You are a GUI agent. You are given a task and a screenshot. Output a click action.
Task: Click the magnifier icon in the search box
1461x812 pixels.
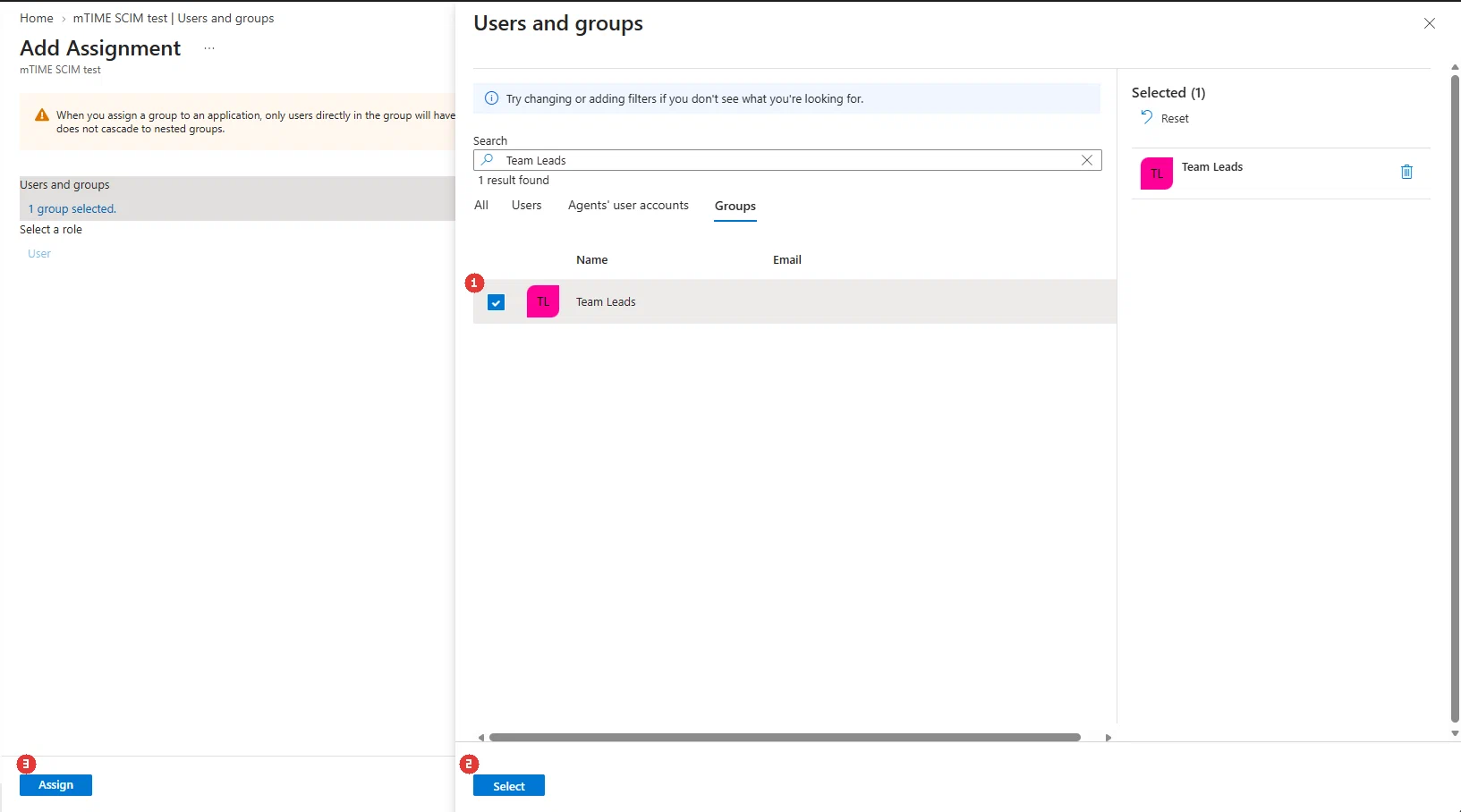[487, 160]
